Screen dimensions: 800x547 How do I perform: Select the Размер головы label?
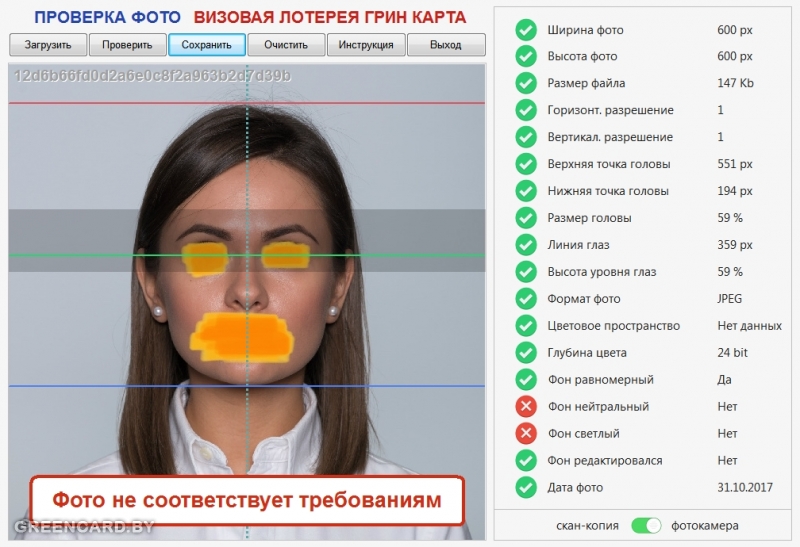589,218
